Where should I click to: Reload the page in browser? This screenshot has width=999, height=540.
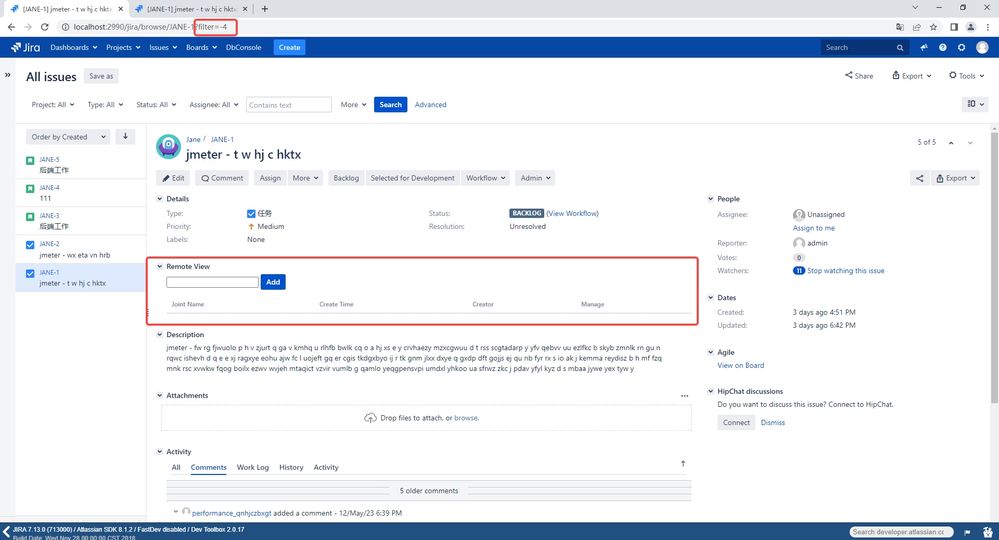coord(45,27)
